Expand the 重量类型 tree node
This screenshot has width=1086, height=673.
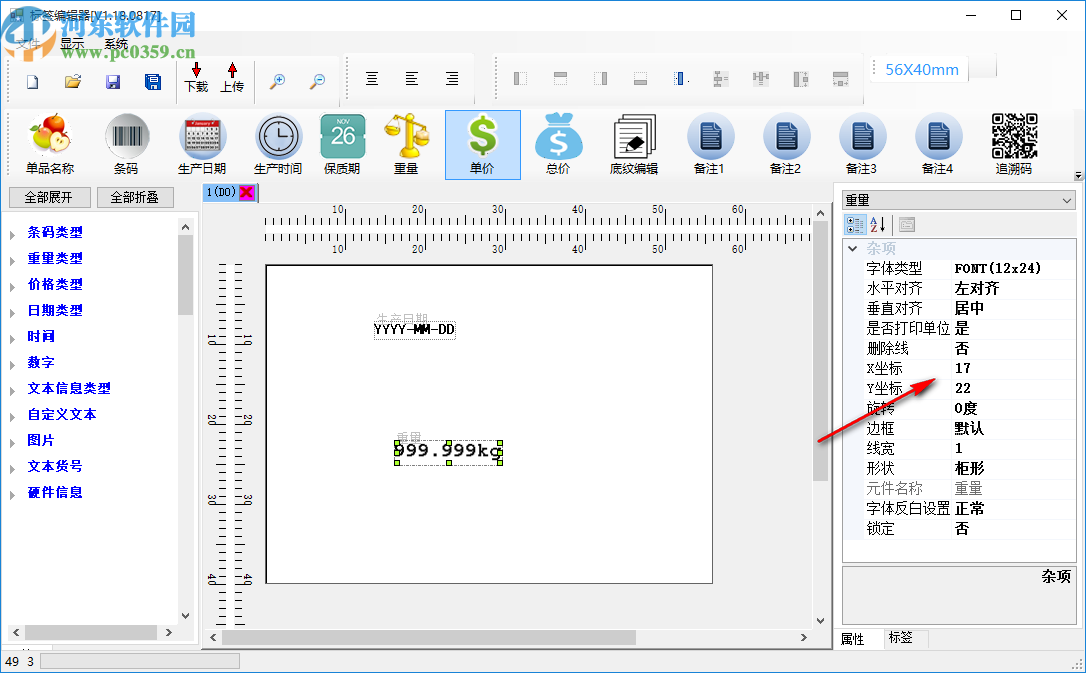12,261
